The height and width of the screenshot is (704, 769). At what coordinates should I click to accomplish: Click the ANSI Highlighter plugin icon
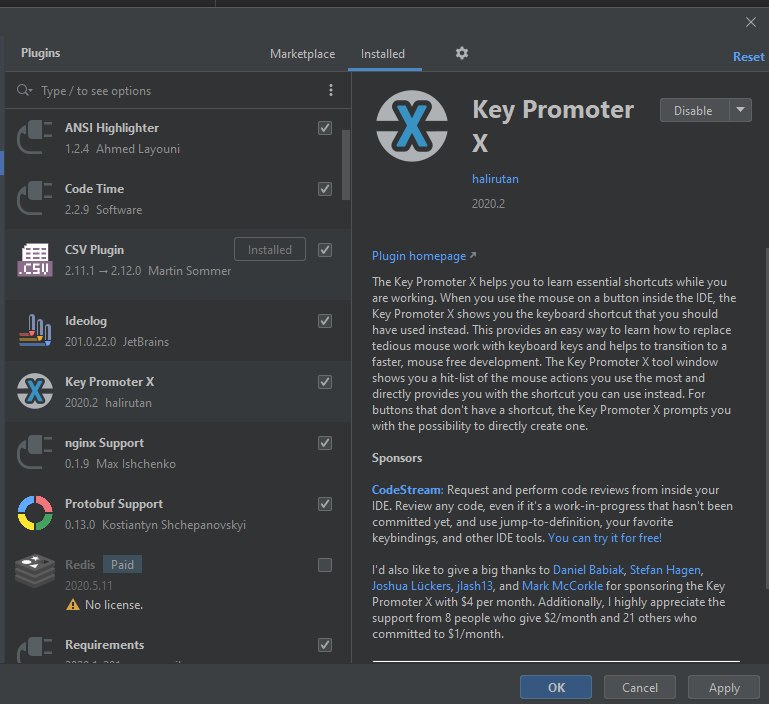tap(35, 138)
